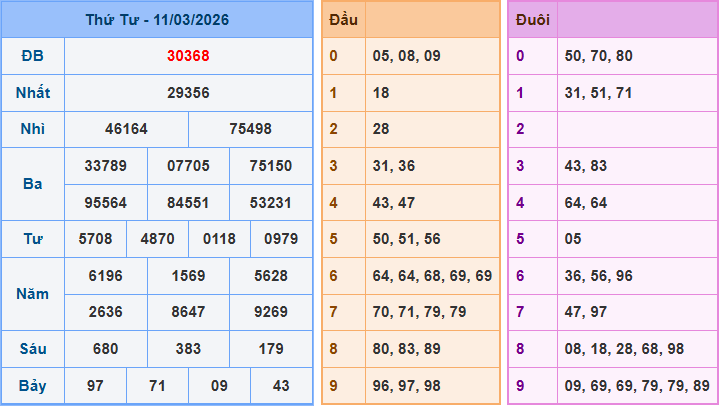The width and height of the screenshot is (721, 406).
Task: Click the Thứ Tư - 11/03/2026 header
Action: point(157,20)
